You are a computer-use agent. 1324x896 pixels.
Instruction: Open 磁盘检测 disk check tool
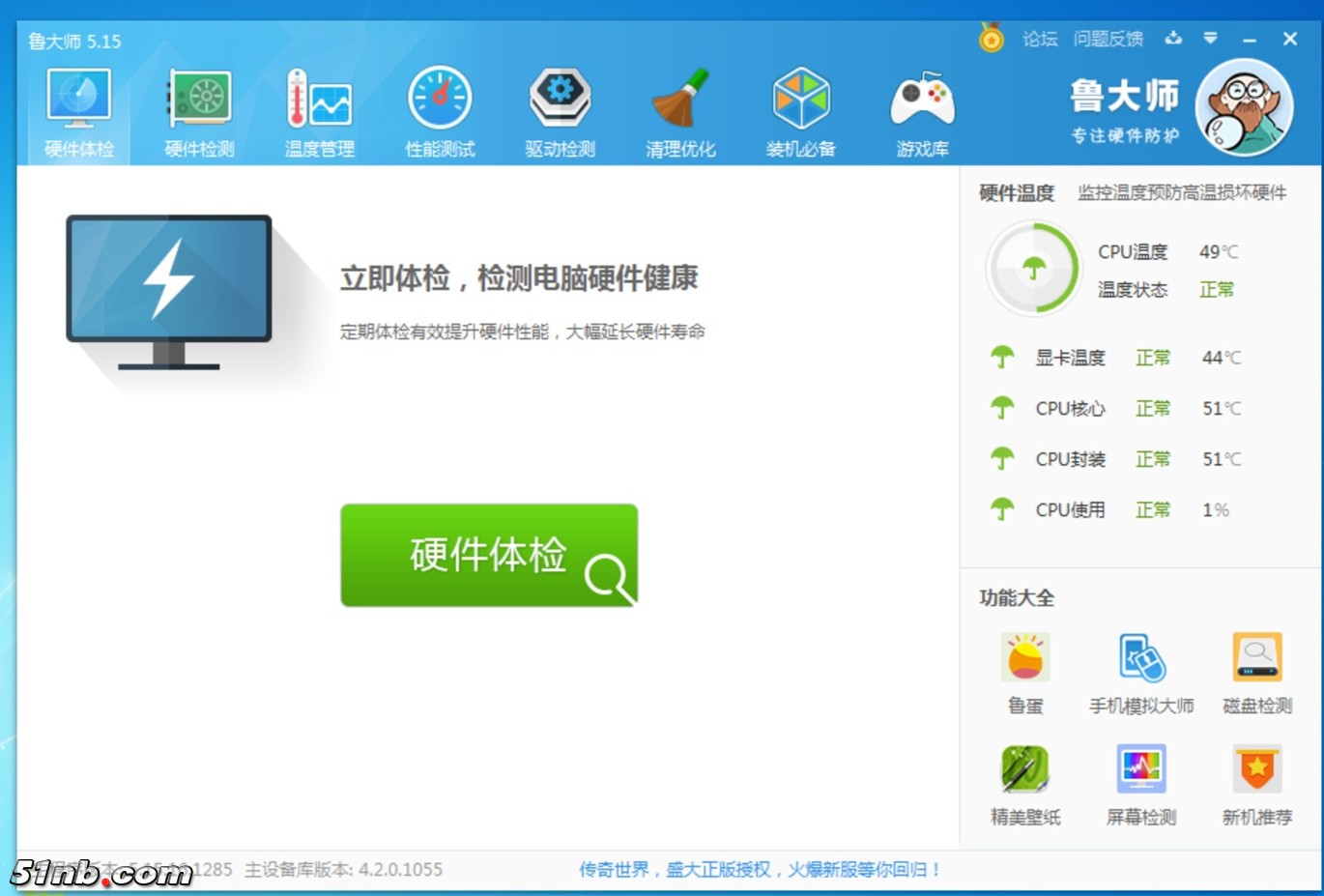click(x=1257, y=673)
